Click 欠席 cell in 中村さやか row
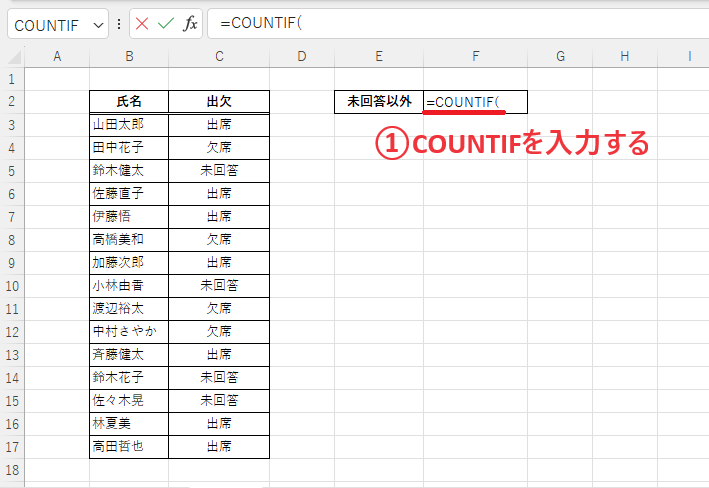This screenshot has width=709, height=488. coord(219,332)
